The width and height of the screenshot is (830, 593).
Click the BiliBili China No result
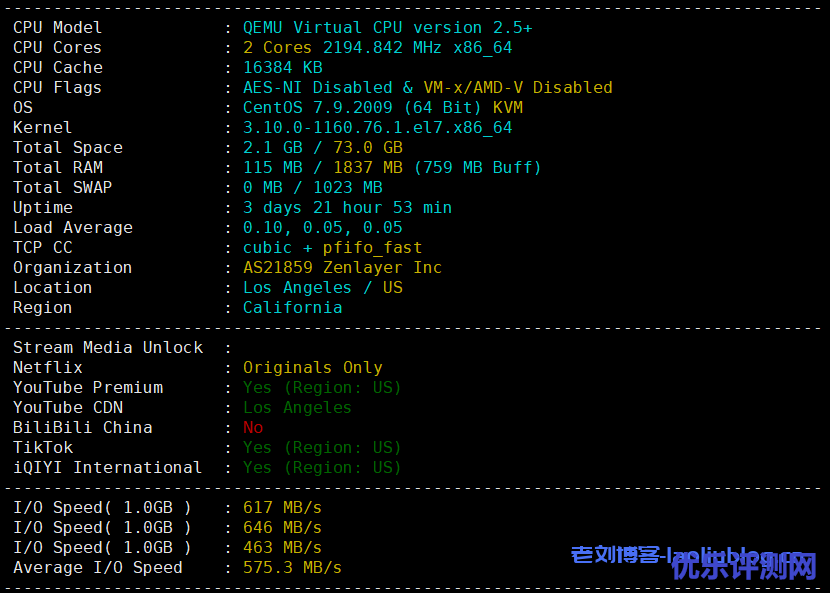click(253, 428)
